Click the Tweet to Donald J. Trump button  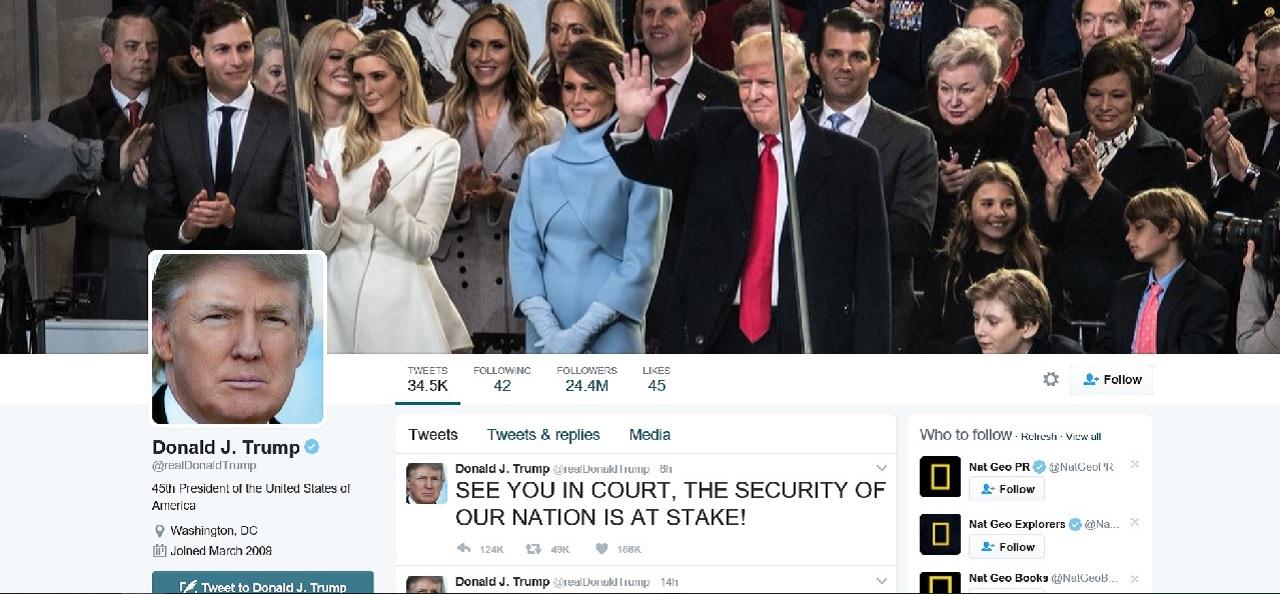coord(263,583)
